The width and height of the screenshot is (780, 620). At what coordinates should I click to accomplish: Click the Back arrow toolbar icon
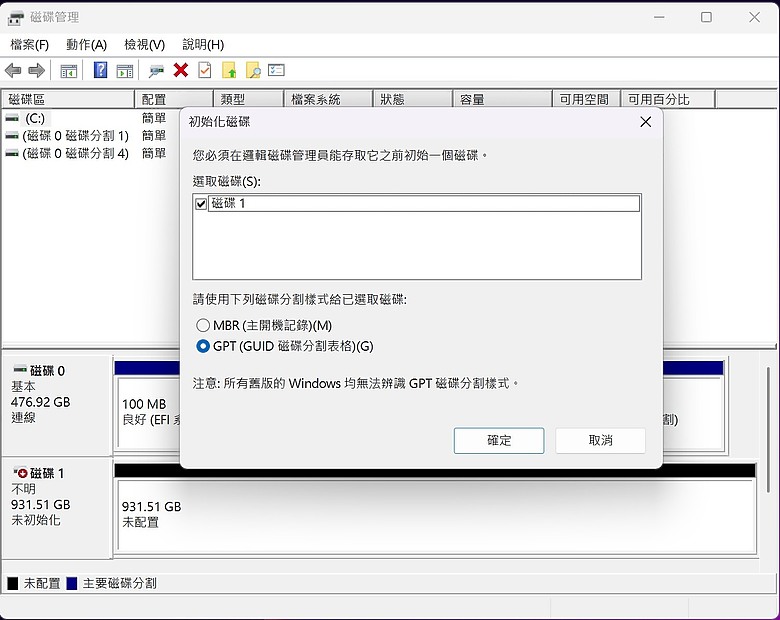pos(13,71)
